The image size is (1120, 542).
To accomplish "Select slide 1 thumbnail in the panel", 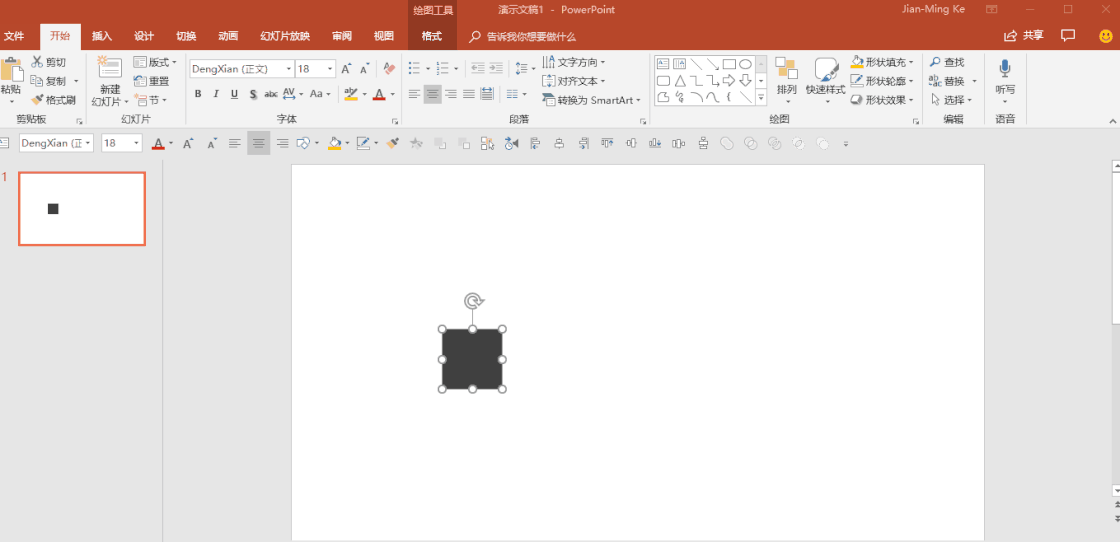I will click(82, 209).
